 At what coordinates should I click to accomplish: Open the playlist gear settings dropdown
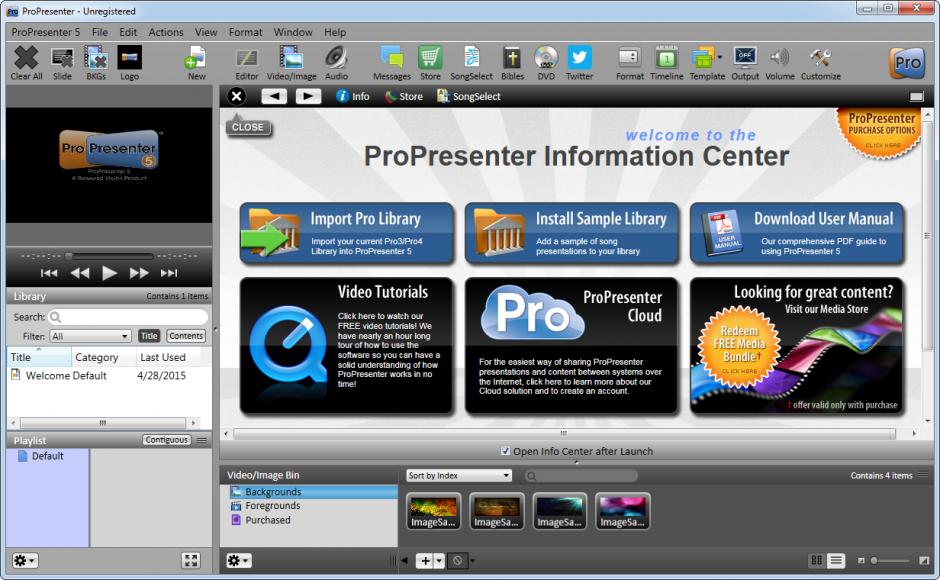click(25, 560)
